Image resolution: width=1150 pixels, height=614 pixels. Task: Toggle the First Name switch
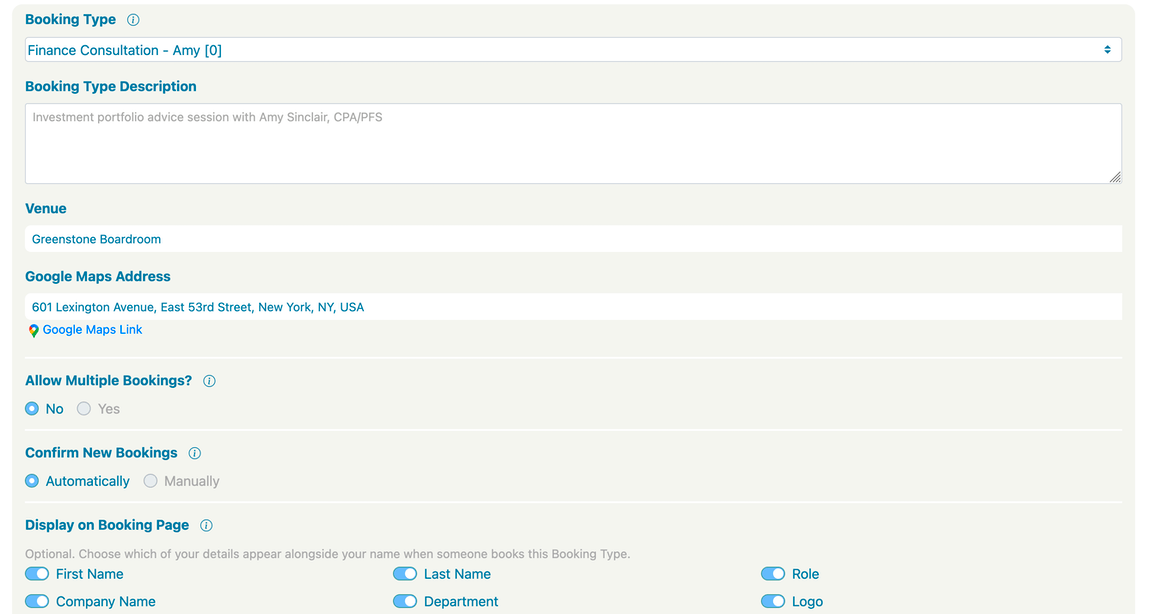37,574
